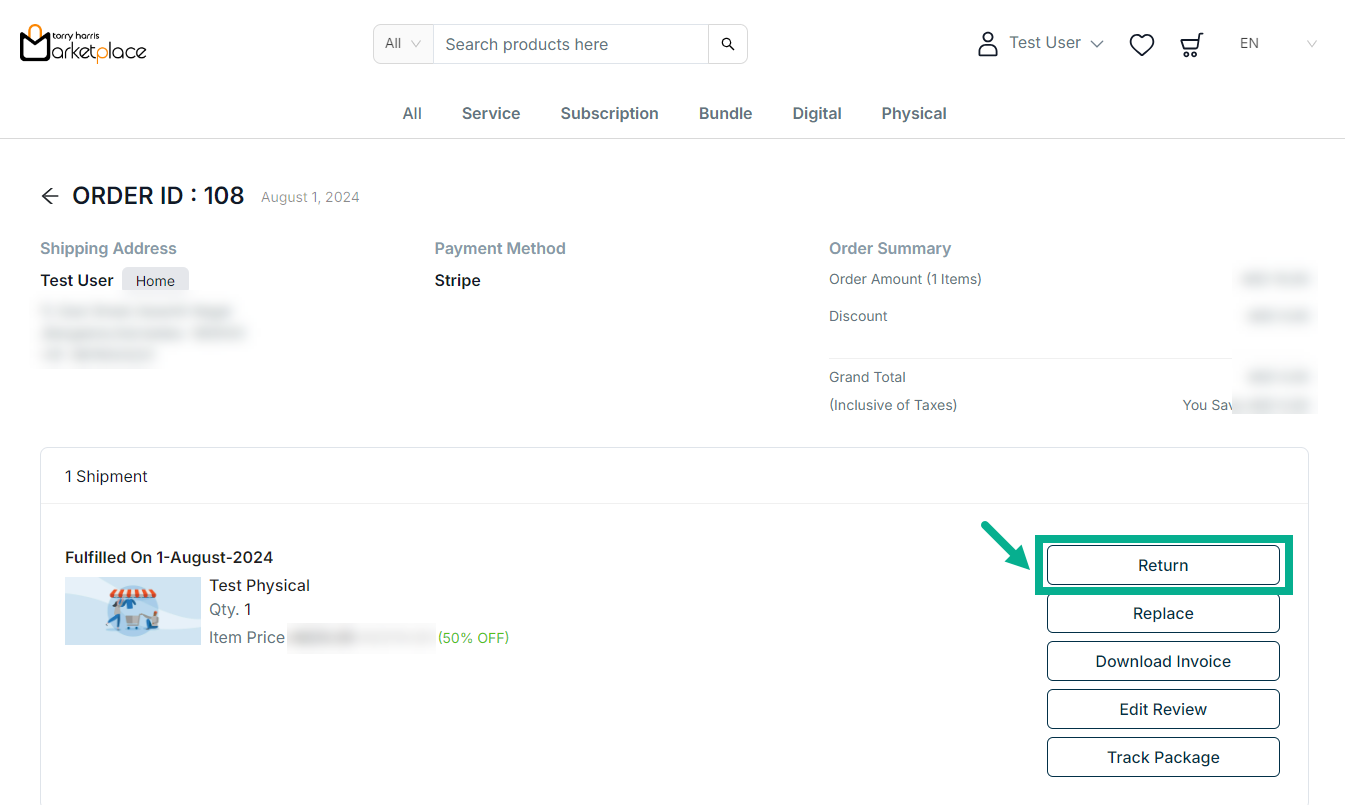Viewport: 1345px width, 805px height.
Task: Go to the Digital category tab
Action: pyautogui.click(x=816, y=113)
